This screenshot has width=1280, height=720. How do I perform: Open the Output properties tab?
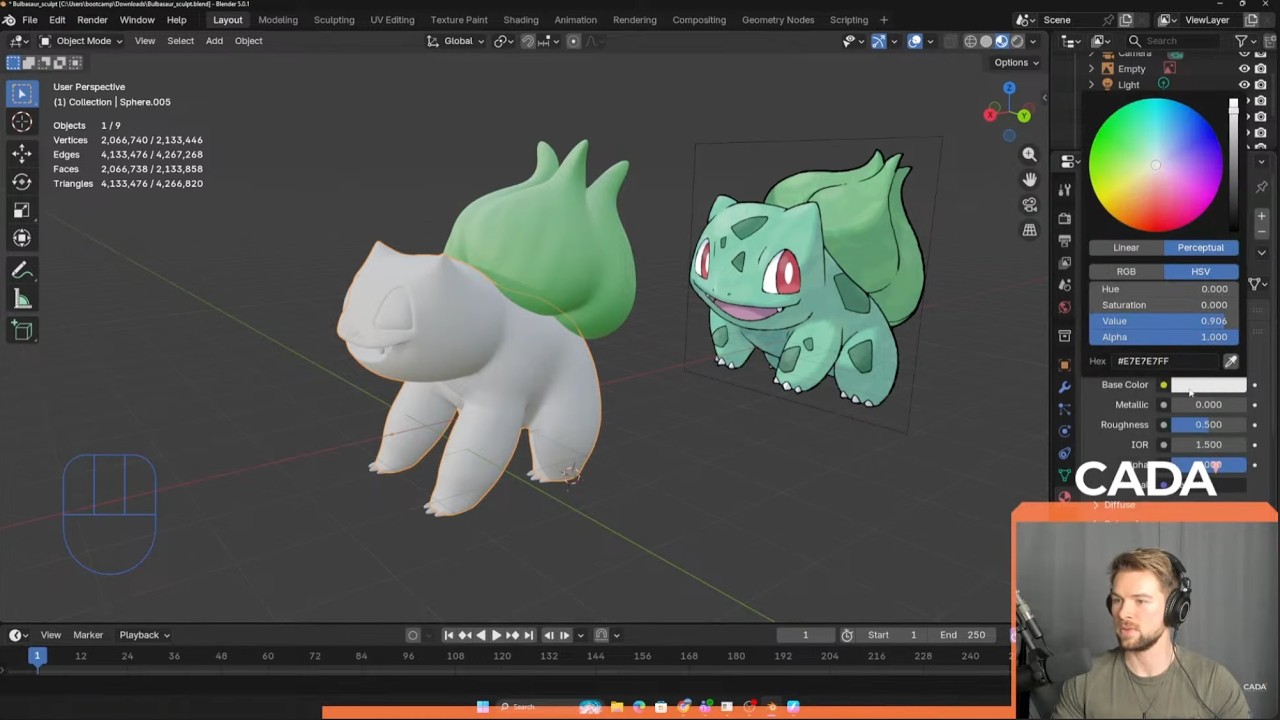click(x=1064, y=240)
